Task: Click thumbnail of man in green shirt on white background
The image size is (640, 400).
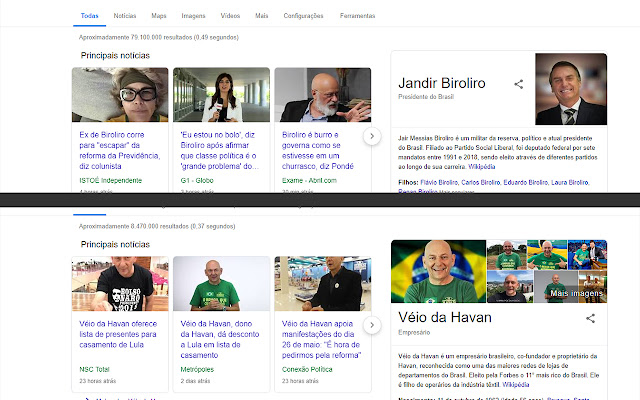Action: pyautogui.click(x=221, y=284)
